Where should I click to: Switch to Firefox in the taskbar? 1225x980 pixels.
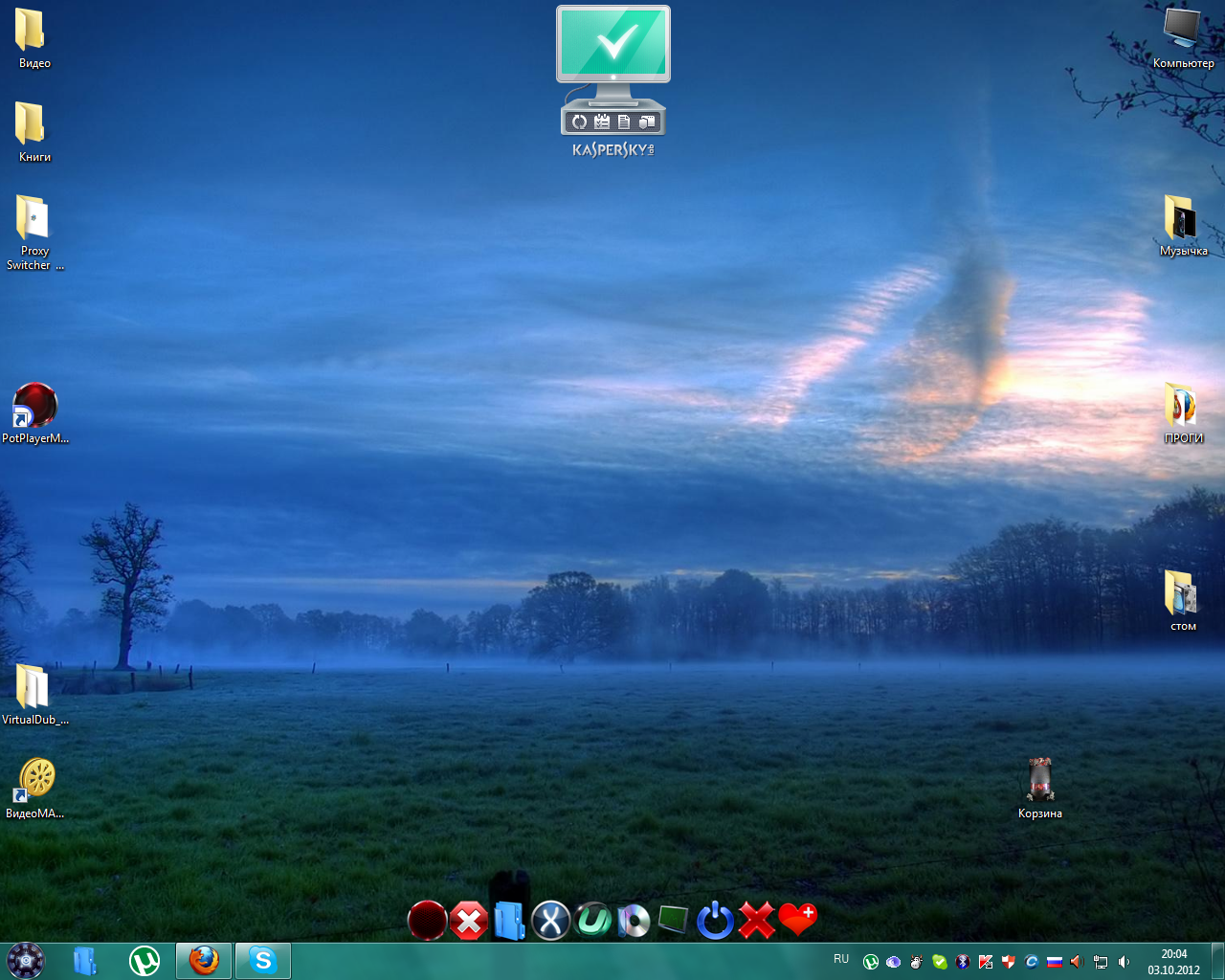tap(204, 960)
